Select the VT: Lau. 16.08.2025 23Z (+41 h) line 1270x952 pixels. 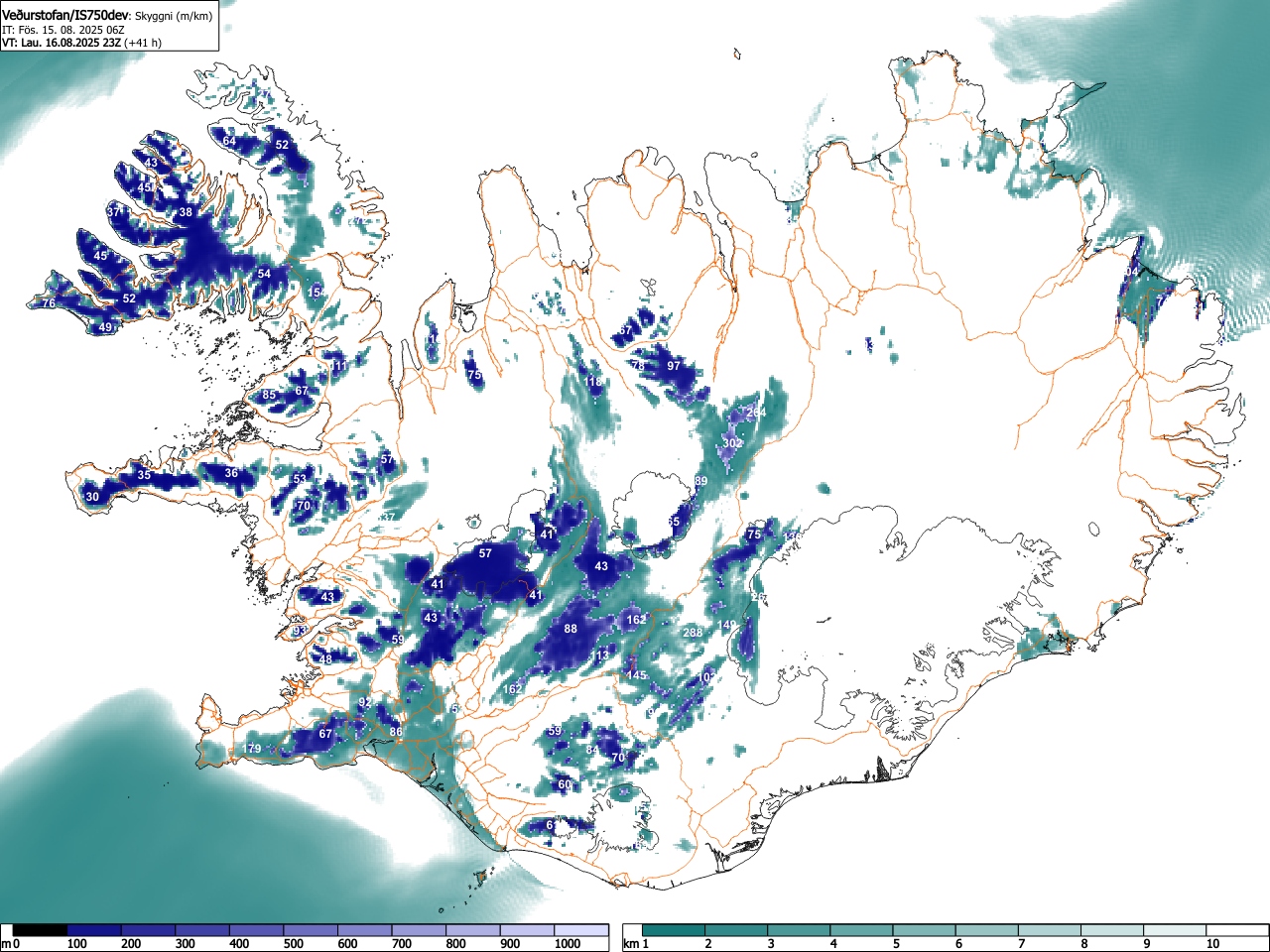[x=81, y=43]
